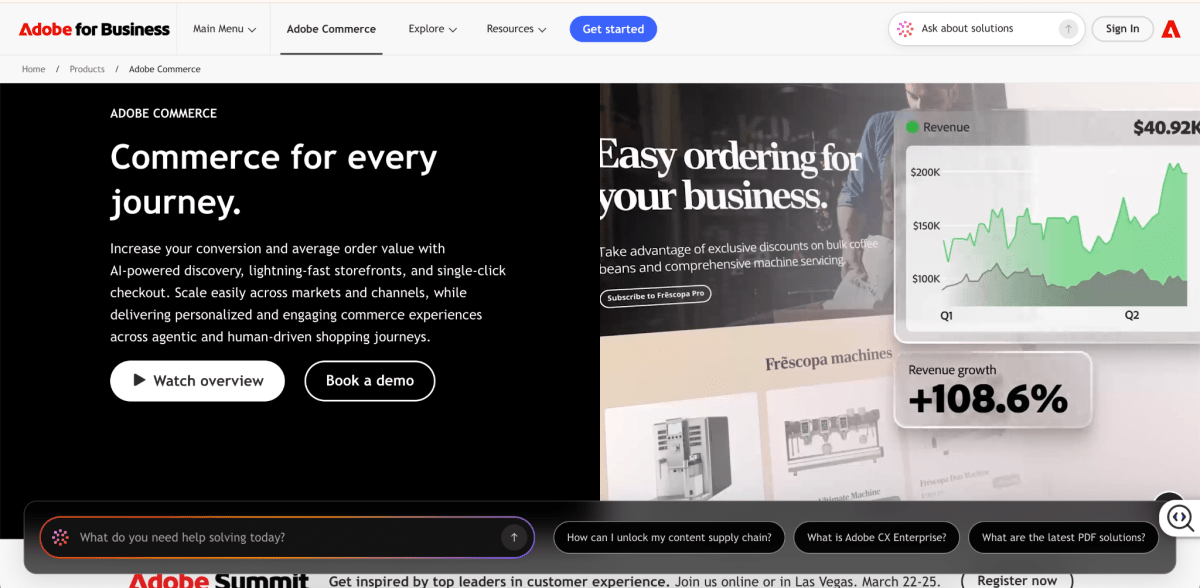Click the $40.92K revenue value
This screenshot has height=588, width=1200.
(x=1165, y=127)
